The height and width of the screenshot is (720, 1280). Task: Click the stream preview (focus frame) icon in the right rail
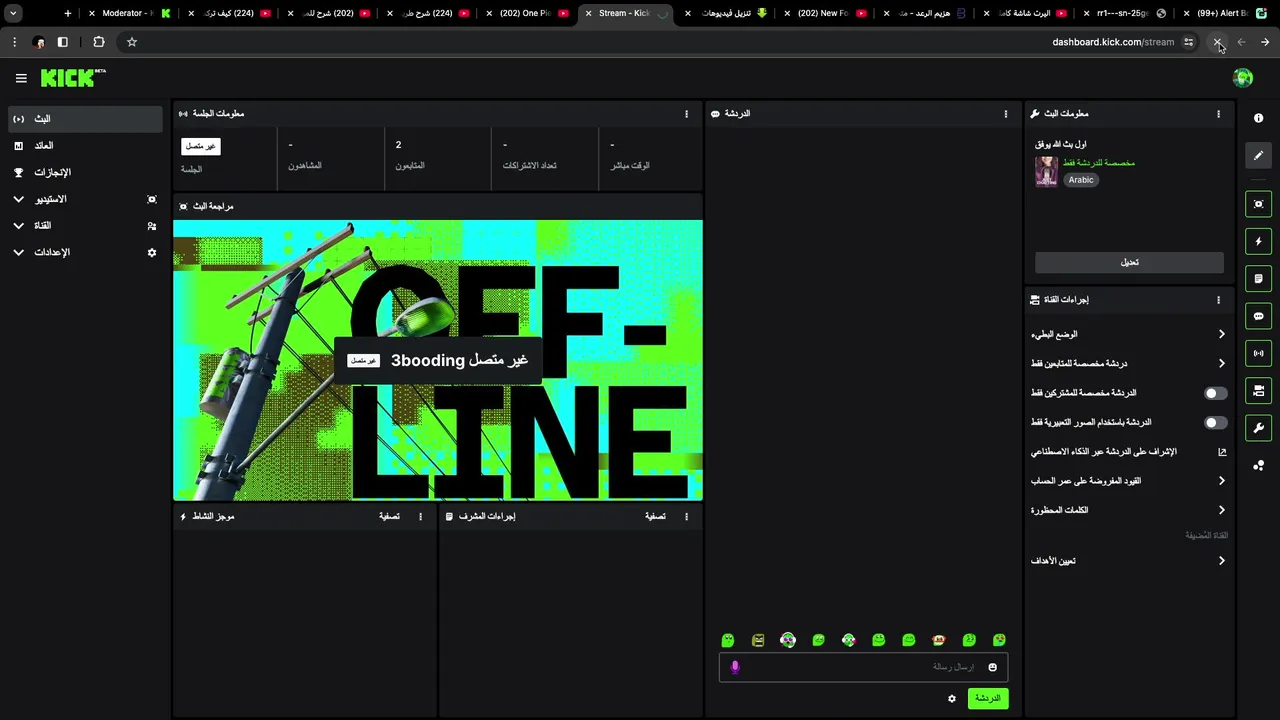coord(1258,204)
